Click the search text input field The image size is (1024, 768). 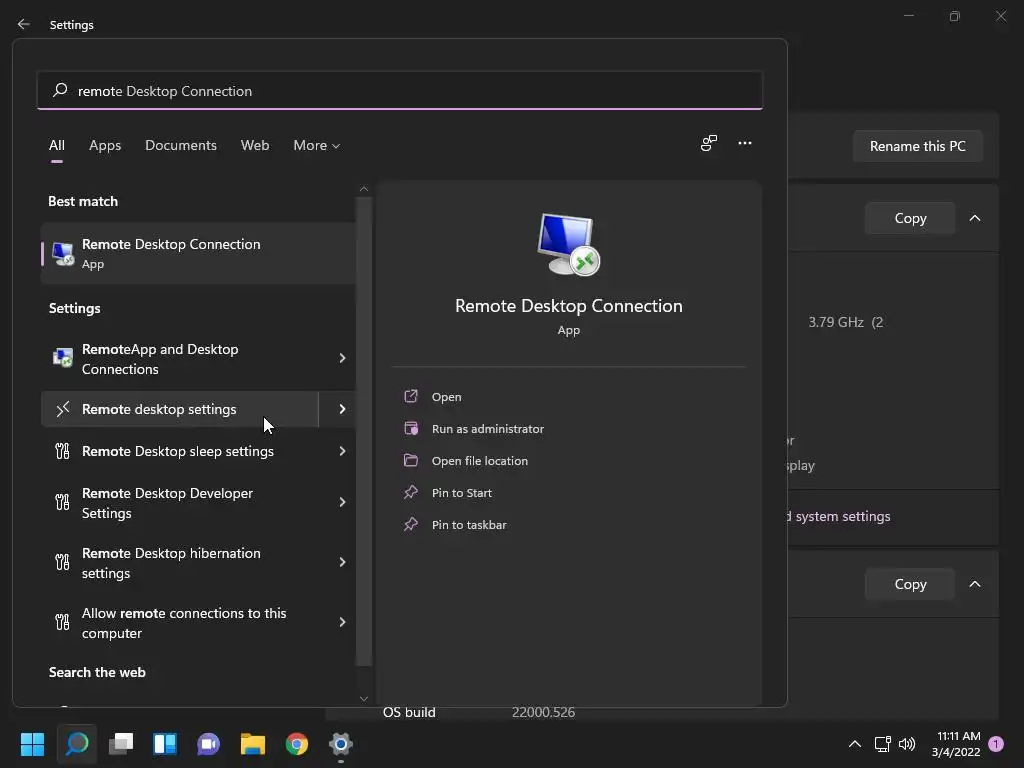coord(400,90)
